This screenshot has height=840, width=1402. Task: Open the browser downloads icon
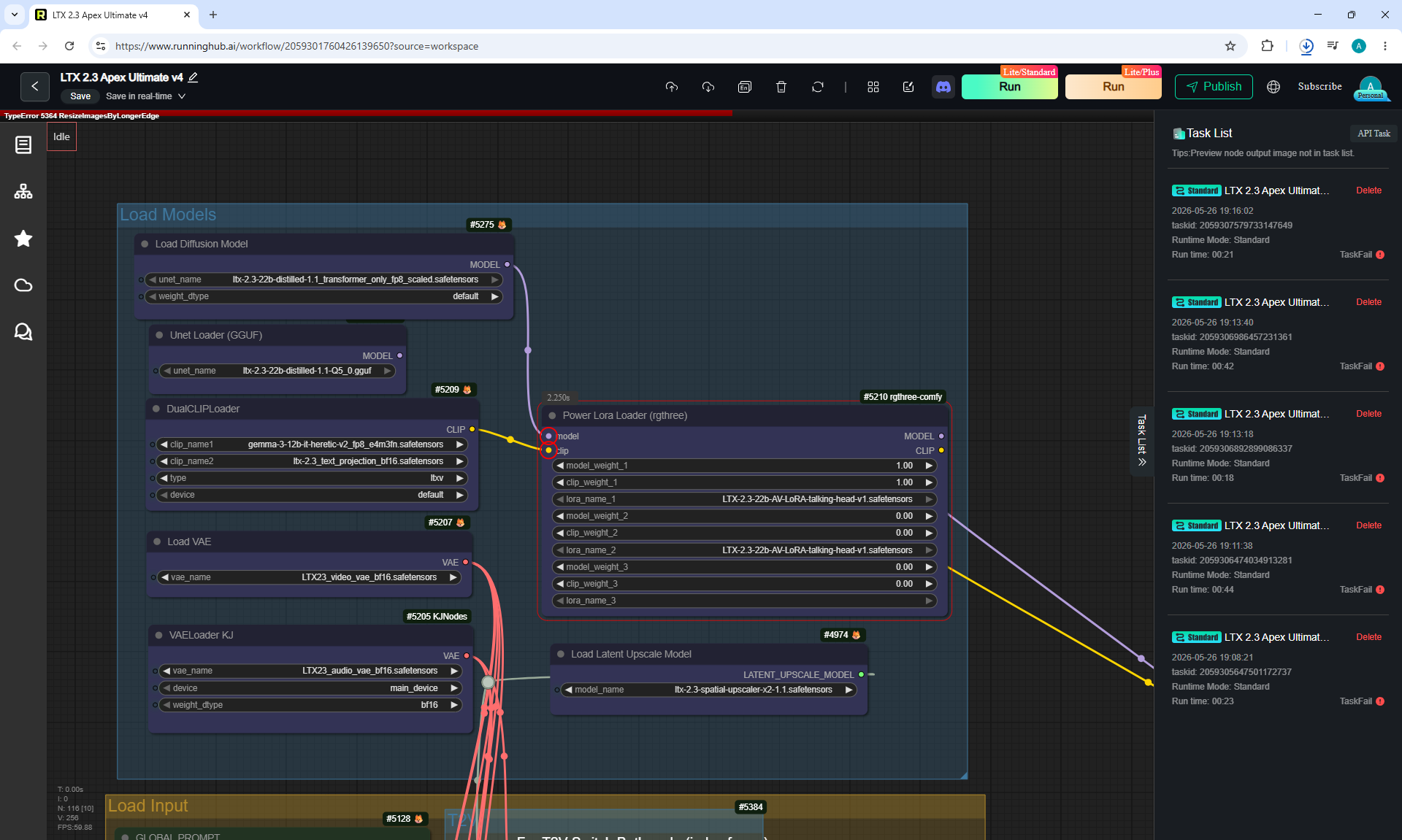[1306, 46]
